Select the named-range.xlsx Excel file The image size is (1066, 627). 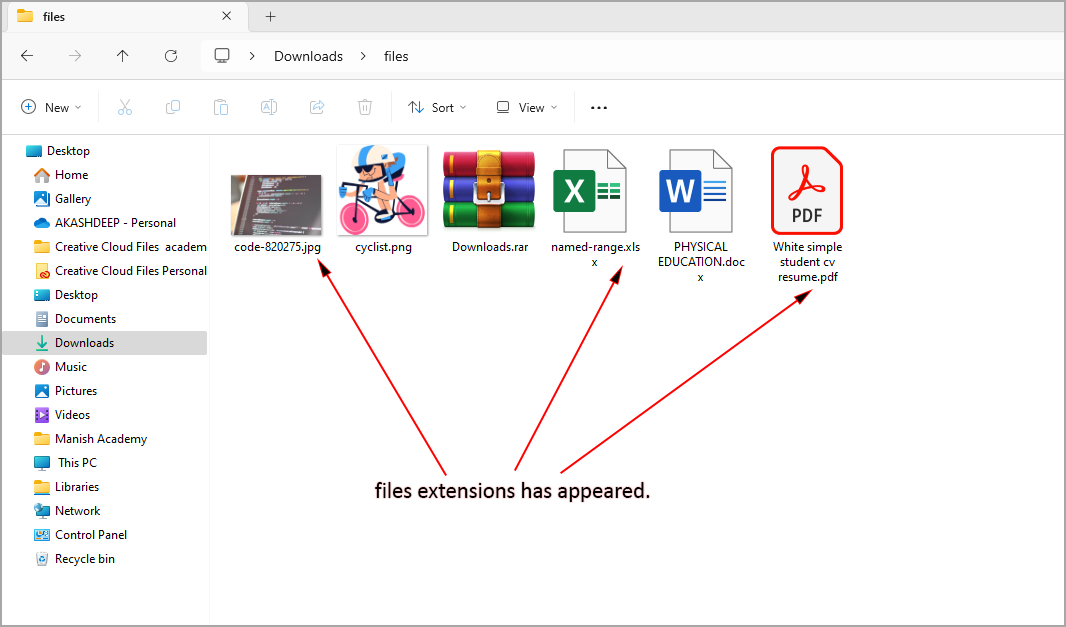594,190
